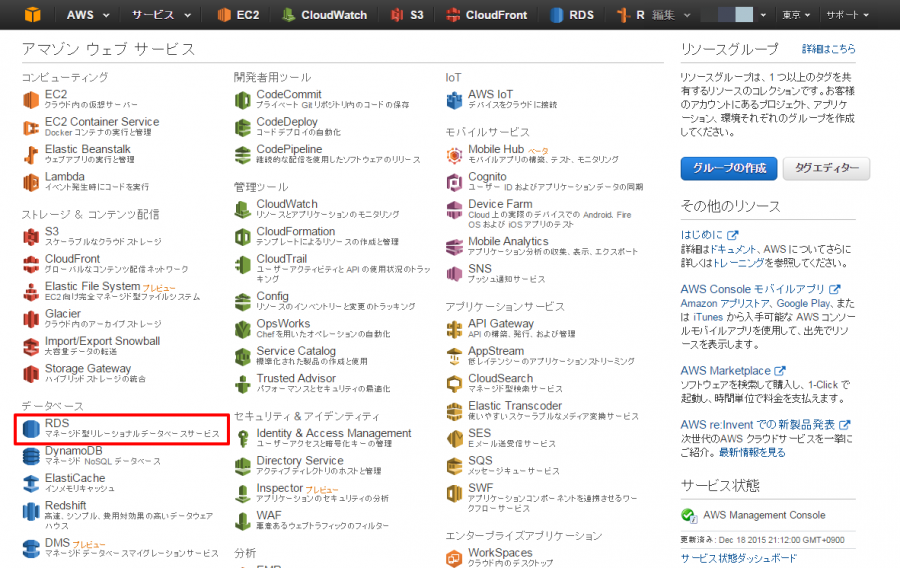Click the AWS IoT icon
The image size is (900, 568).
[455, 100]
